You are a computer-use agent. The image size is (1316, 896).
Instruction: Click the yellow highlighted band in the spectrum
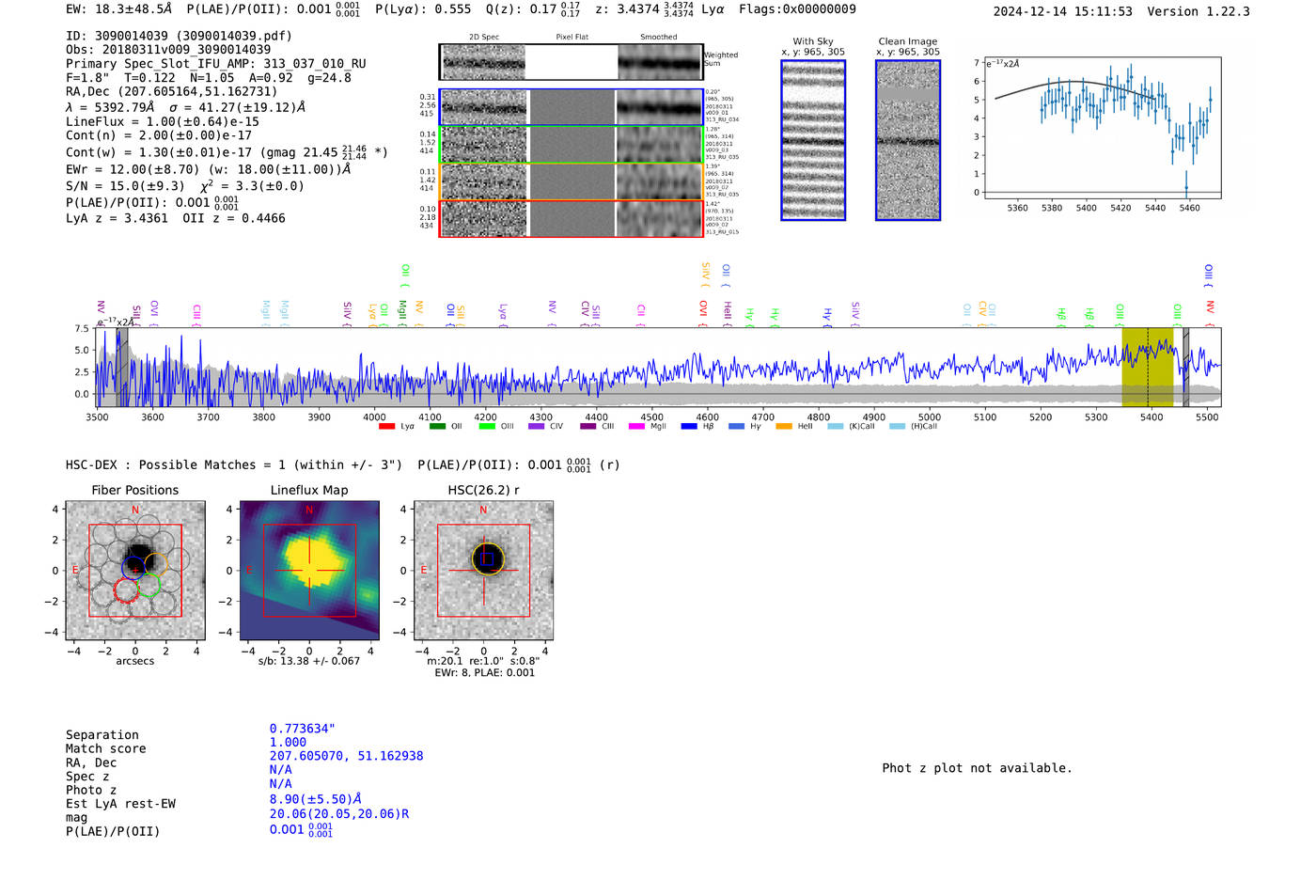[x=1147, y=367]
